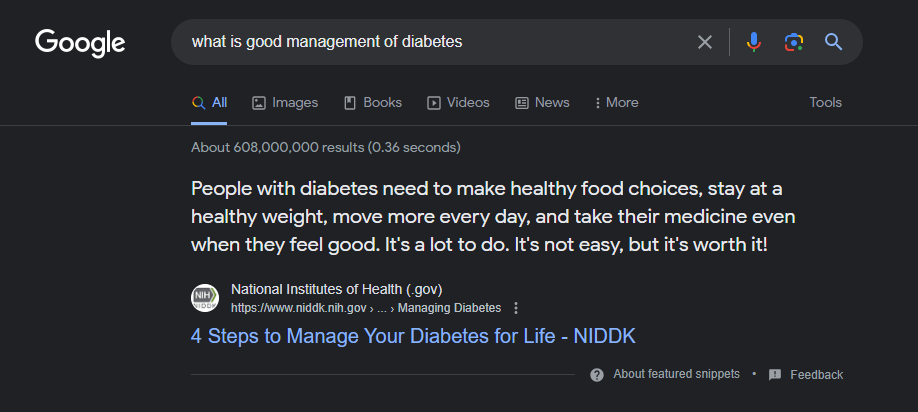Open the three-dot result options menu
This screenshot has height=412, width=918.
[516, 308]
